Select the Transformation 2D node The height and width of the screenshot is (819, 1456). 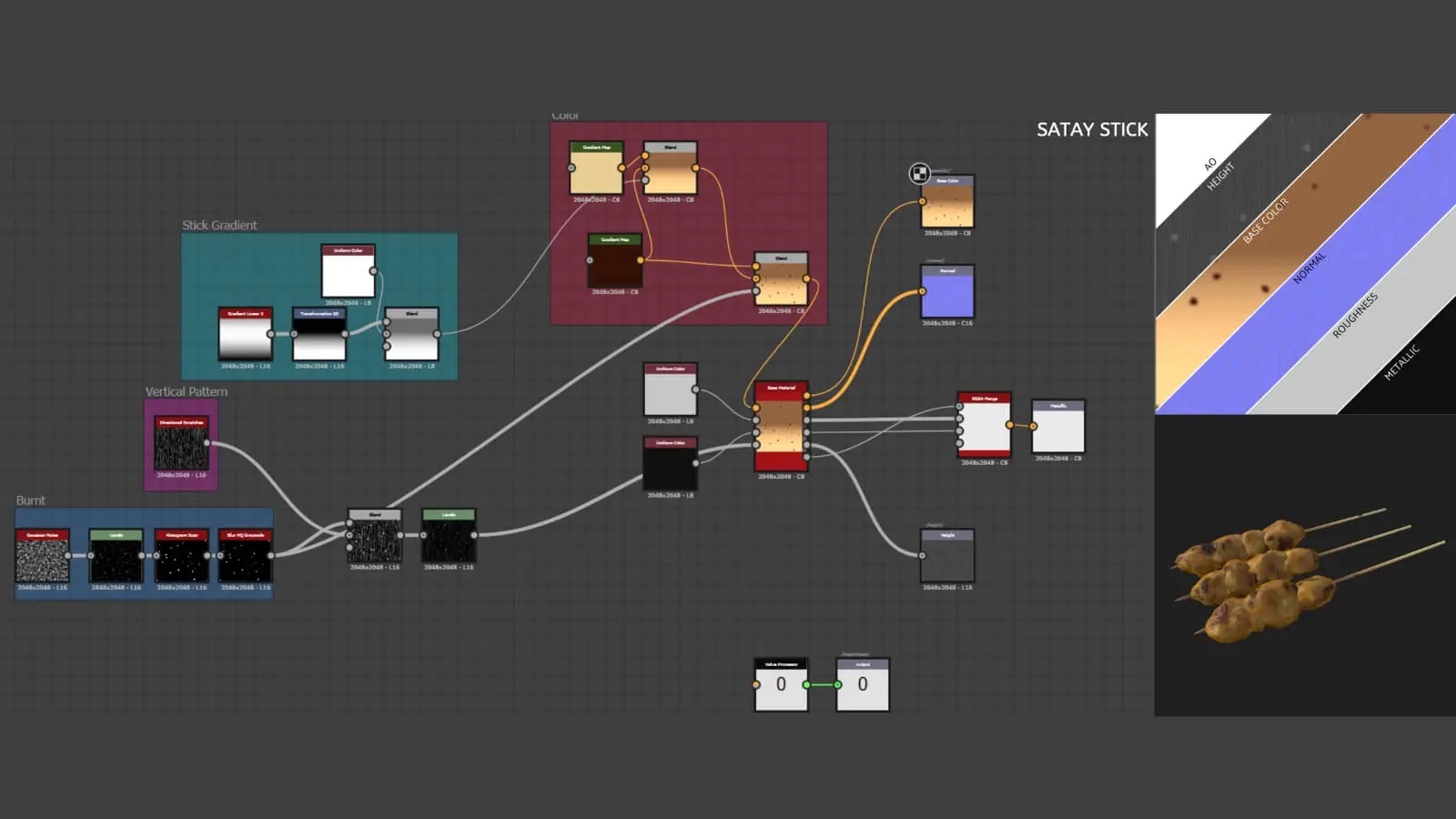point(319,334)
